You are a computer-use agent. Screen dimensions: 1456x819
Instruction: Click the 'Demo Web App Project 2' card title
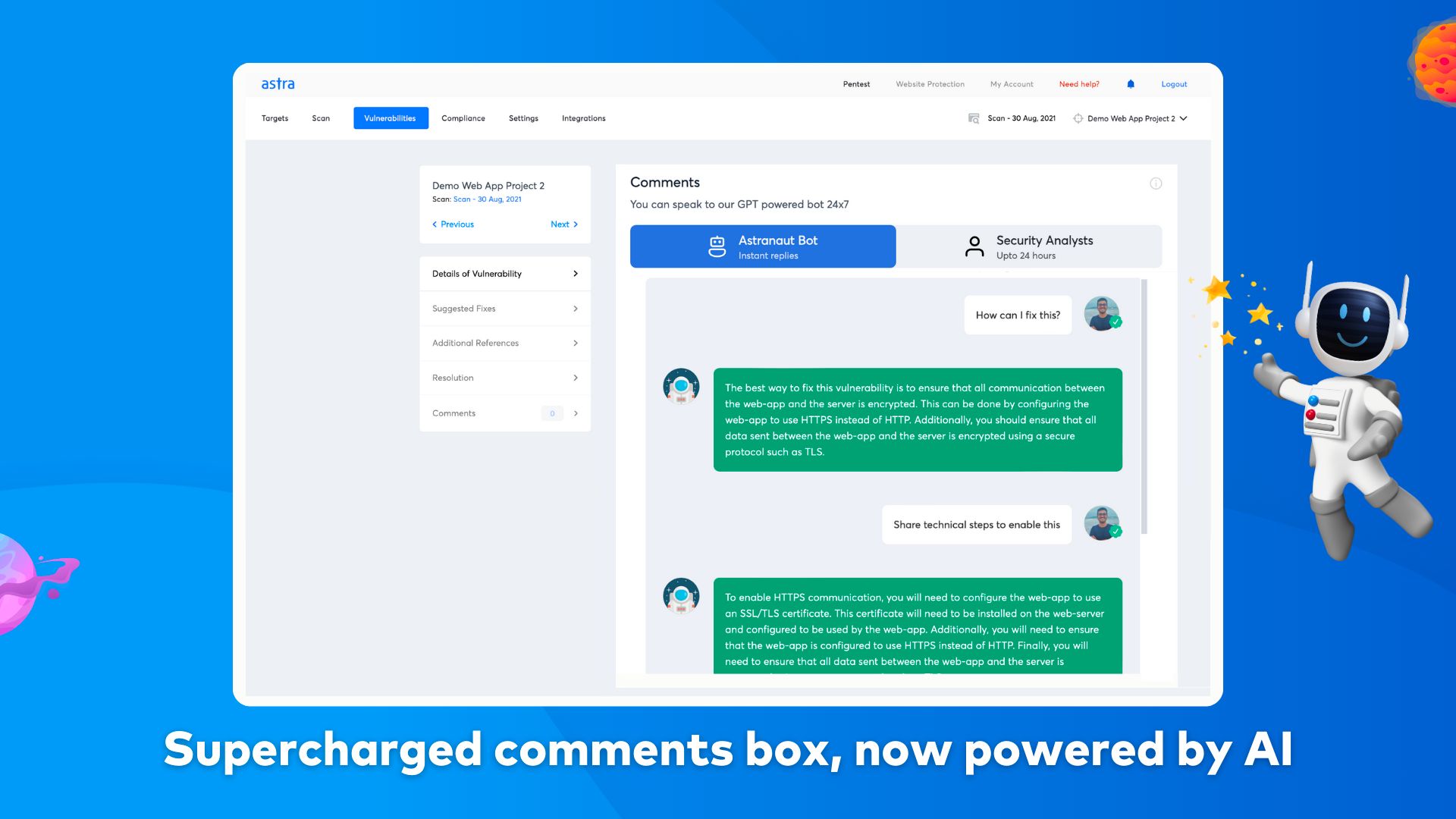coord(488,186)
